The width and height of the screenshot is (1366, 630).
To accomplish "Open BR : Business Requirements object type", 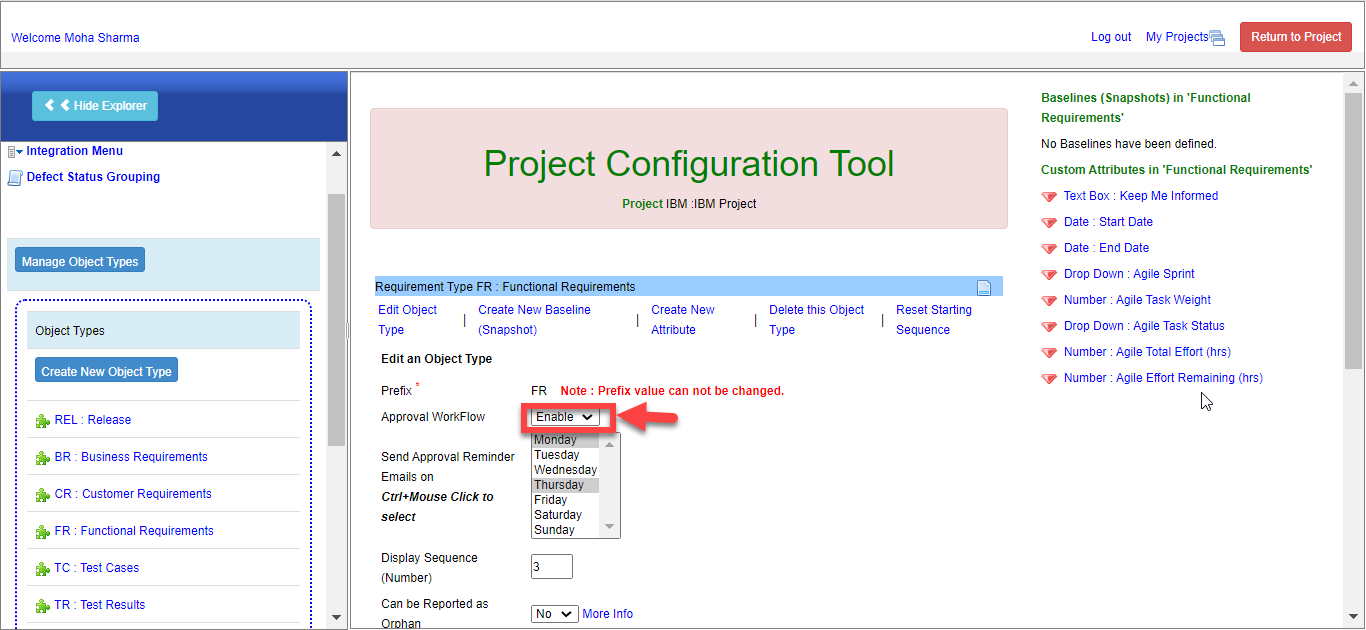I will [131, 457].
